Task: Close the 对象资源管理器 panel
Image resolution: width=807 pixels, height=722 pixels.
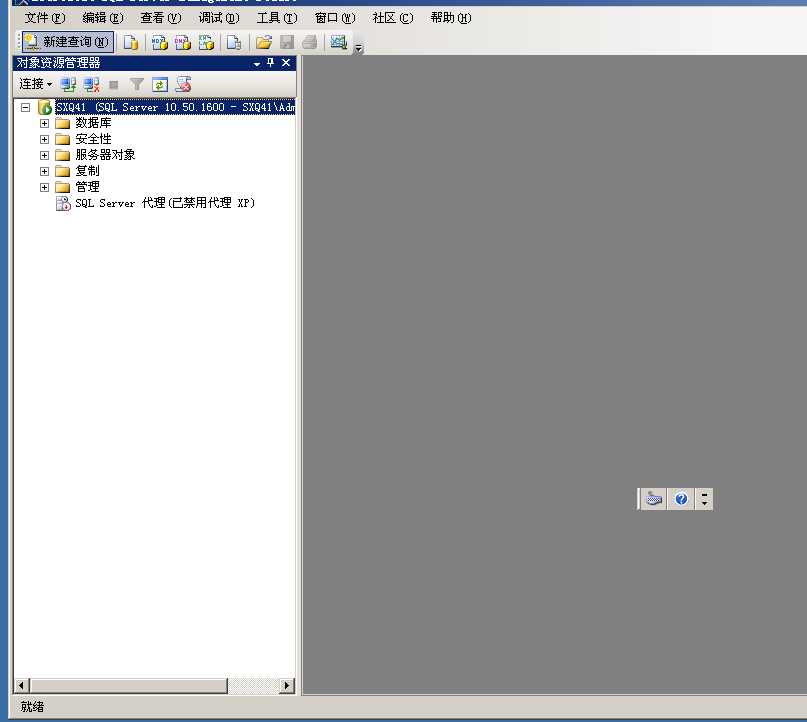Action: click(x=286, y=63)
